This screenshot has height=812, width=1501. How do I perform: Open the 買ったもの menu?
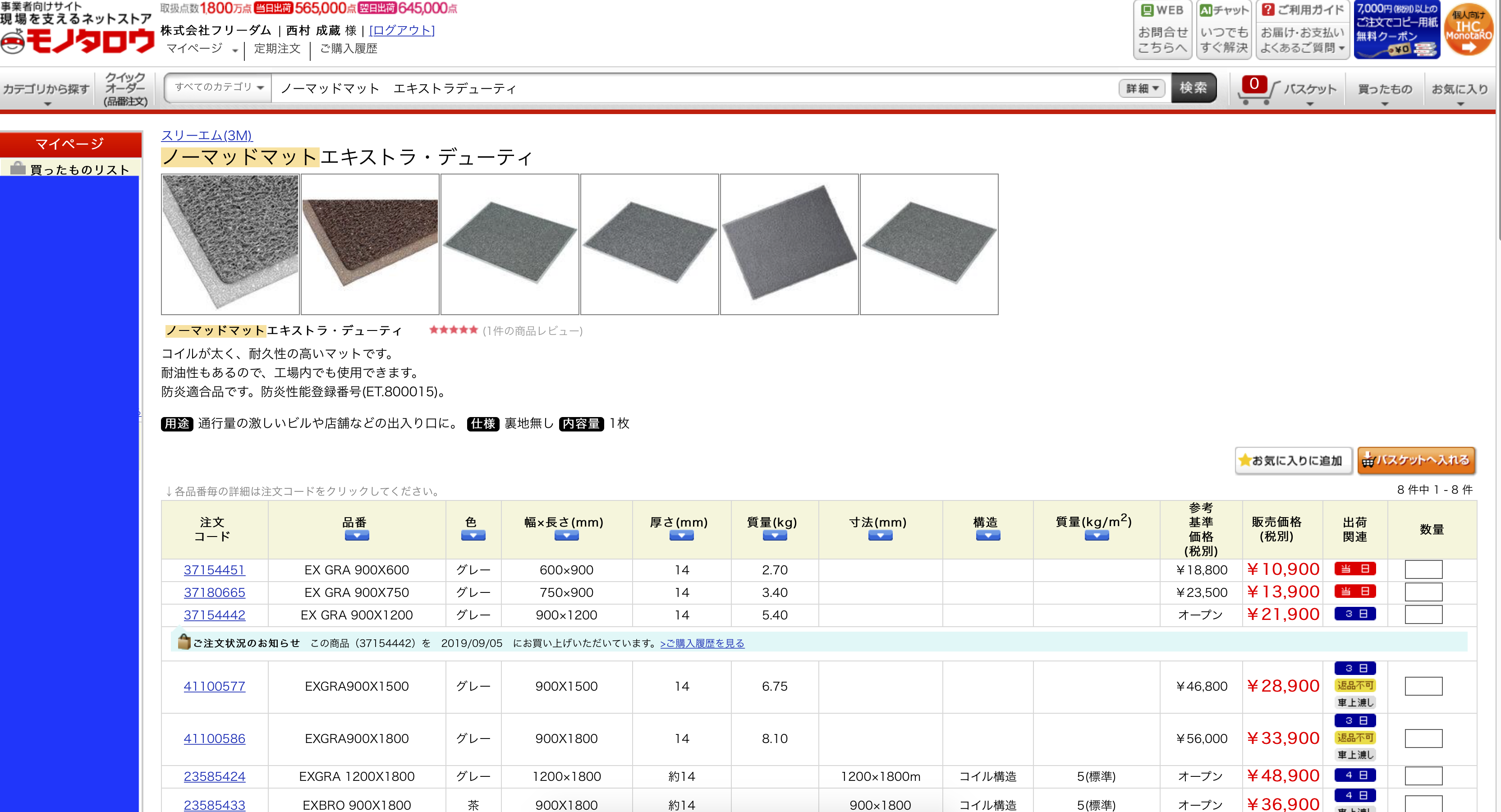(1385, 90)
